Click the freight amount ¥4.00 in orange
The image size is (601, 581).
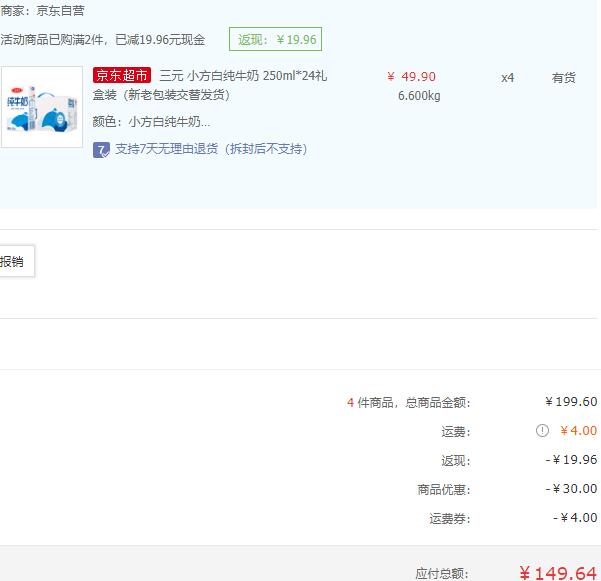(578, 431)
